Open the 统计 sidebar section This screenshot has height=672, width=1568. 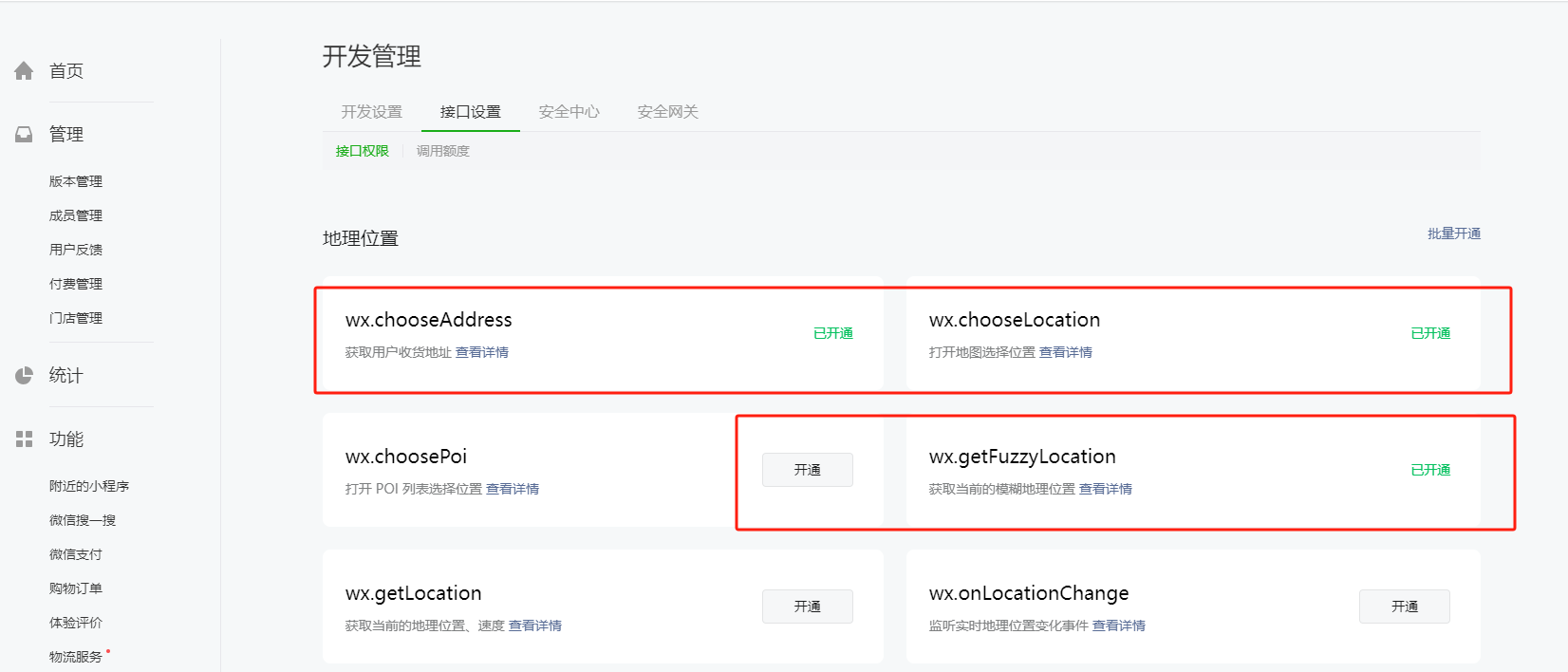[66, 376]
